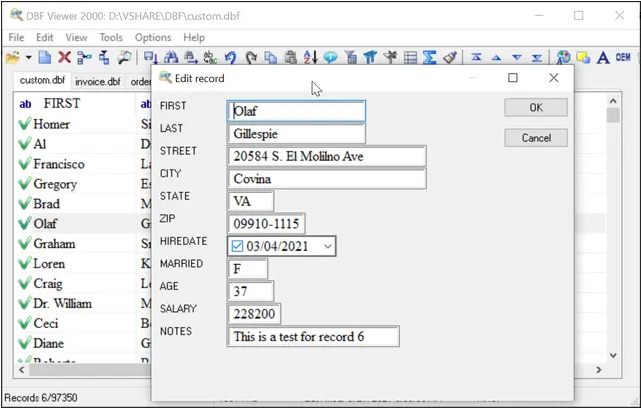
Task: Go to first record arrow icon
Action: (x=476, y=57)
